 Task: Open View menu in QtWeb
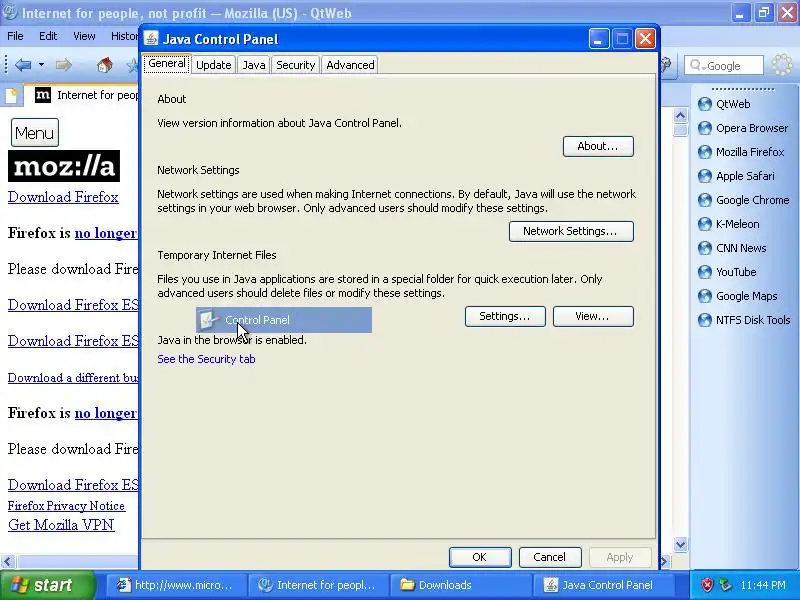(84, 36)
